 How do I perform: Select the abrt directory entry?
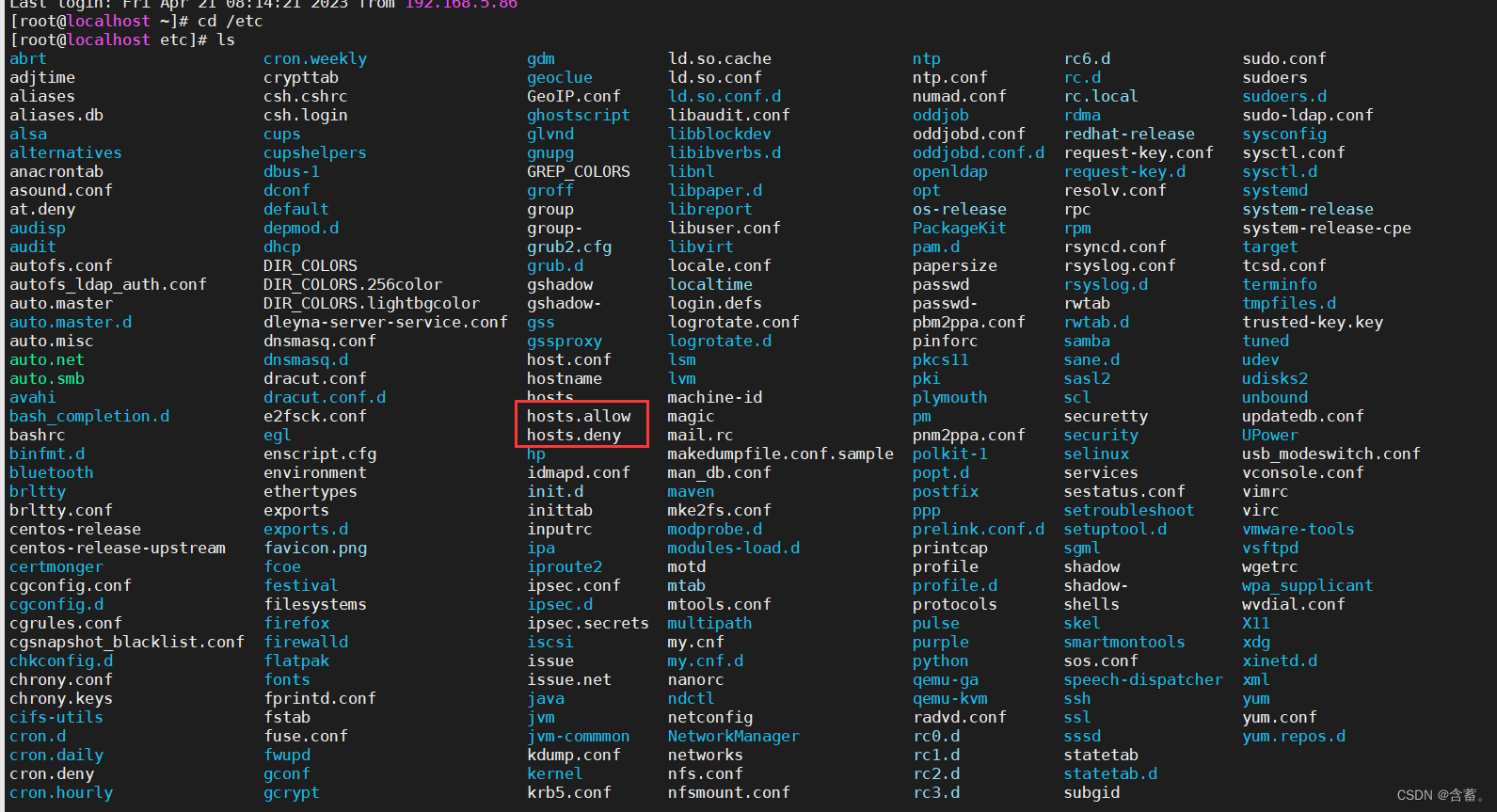coord(28,58)
